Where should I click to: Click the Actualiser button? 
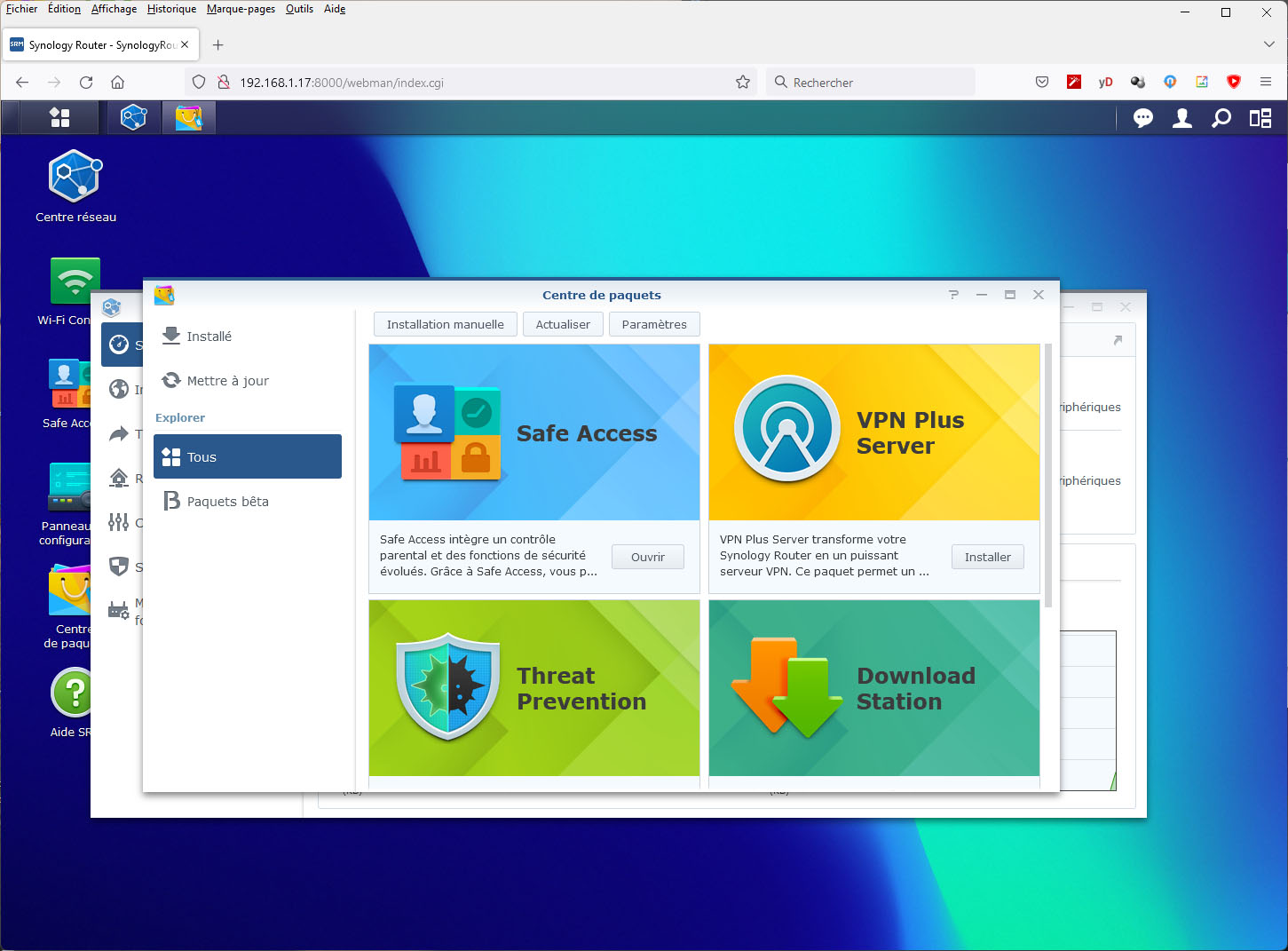point(563,324)
